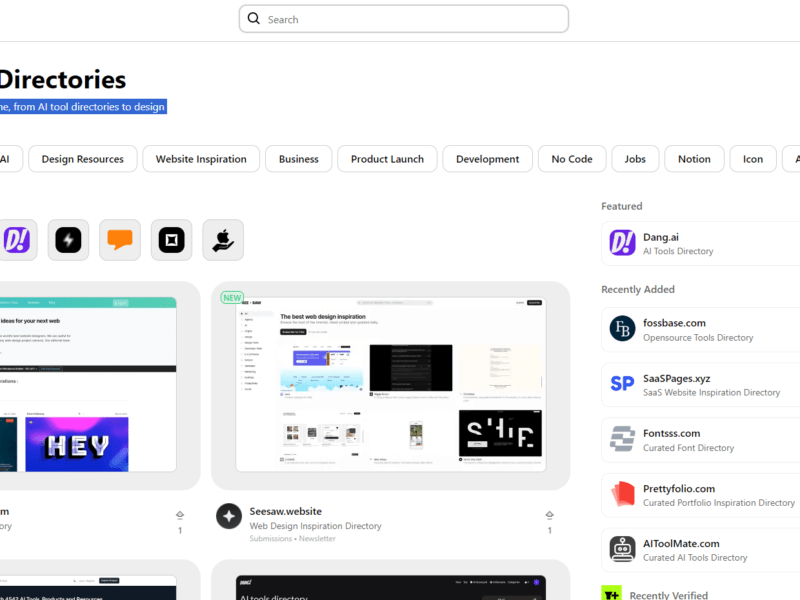The width and height of the screenshot is (800, 600).
Task: Click the Seesaw.website round logo icon
Action: click(229, 516)
